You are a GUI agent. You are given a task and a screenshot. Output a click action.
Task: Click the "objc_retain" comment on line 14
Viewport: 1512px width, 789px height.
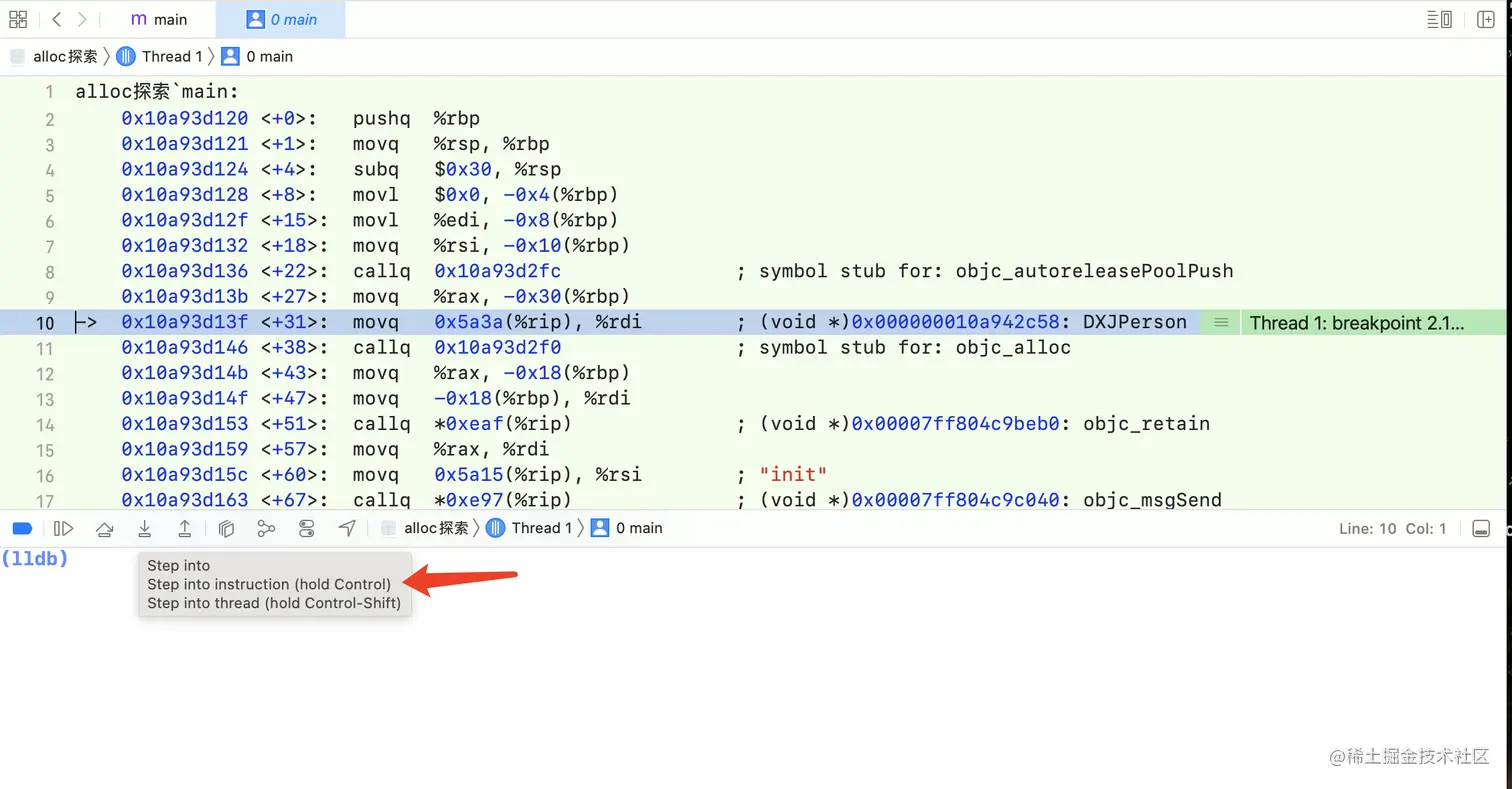click(1147, 423)
